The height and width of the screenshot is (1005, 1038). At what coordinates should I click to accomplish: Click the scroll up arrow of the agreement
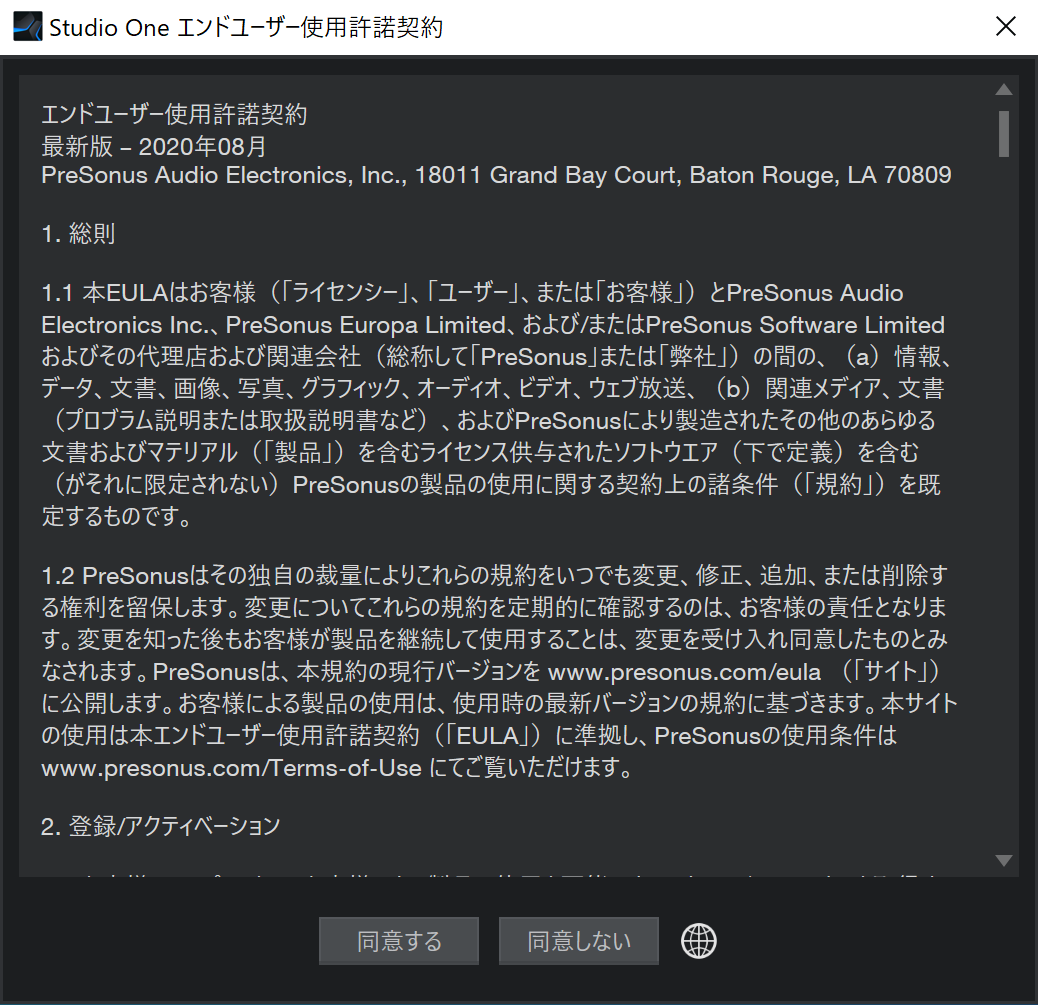1004,90
